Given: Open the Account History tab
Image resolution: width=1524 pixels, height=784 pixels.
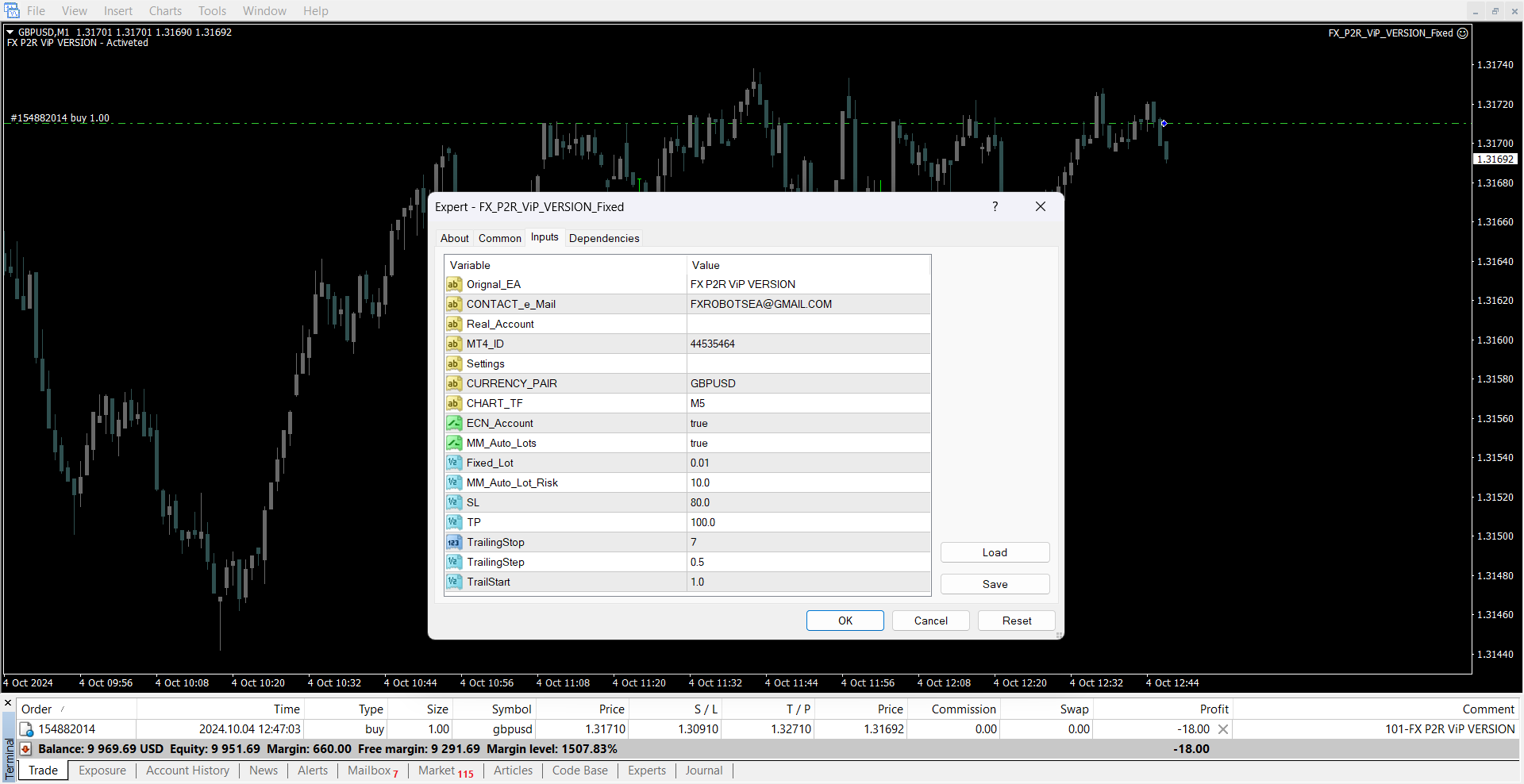Looking at the screenshot, I should [187, 771].
